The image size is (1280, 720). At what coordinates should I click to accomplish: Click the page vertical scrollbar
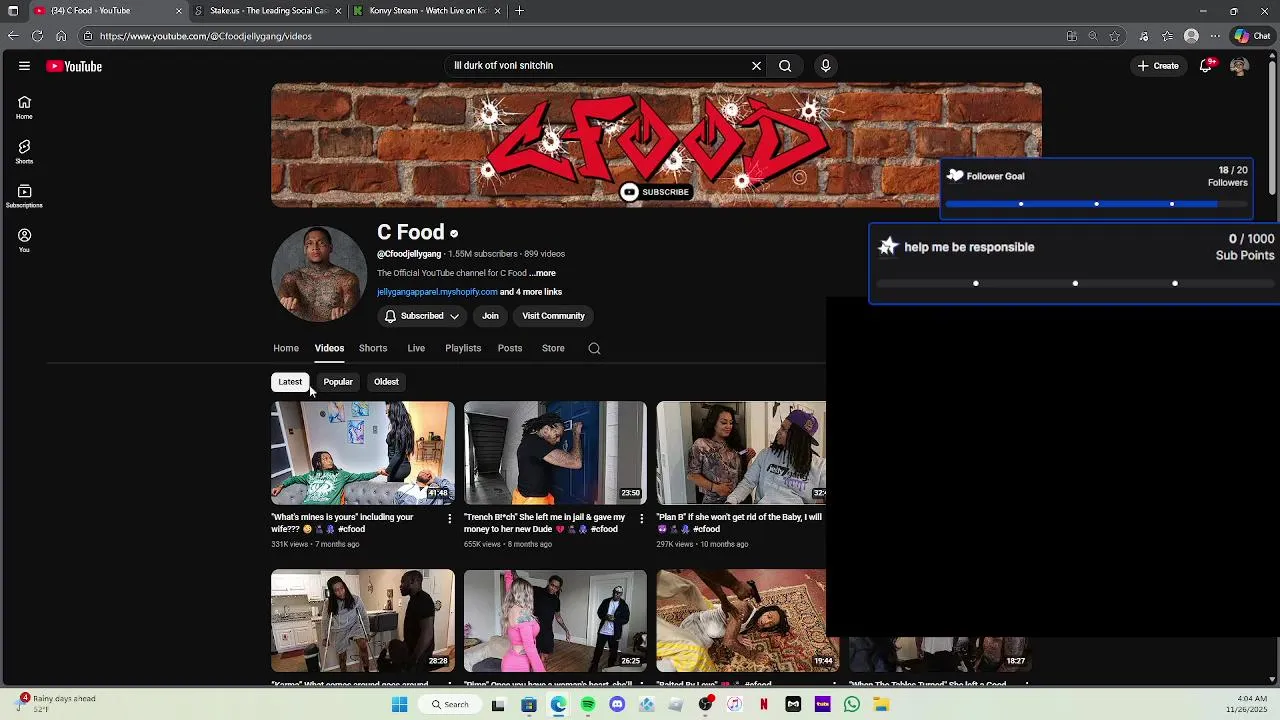1272,130
